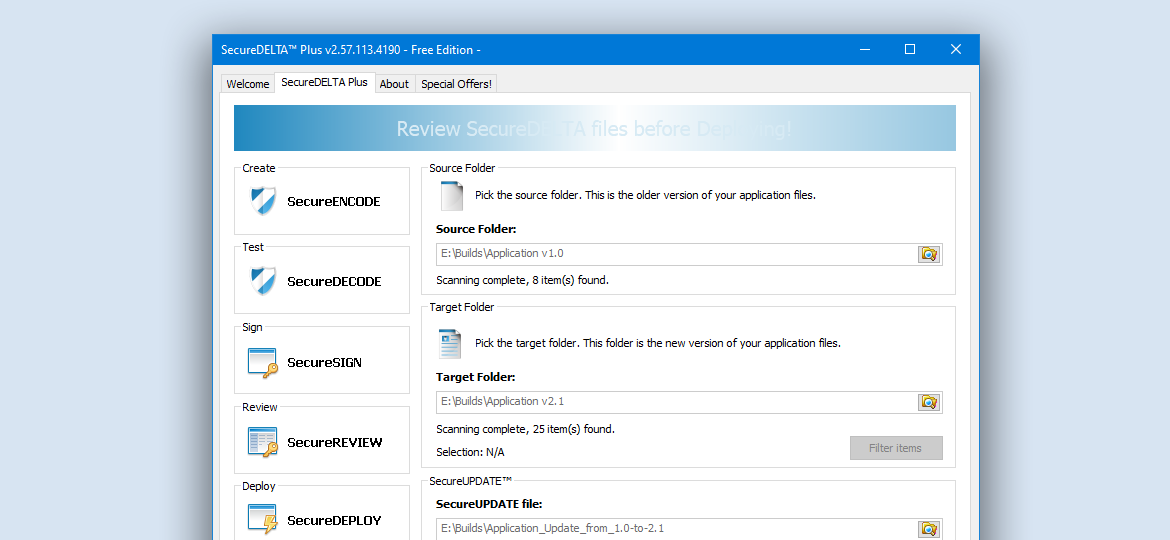Image resolution: width=1170 pixels, height=540 pixels.
Task: Click the SecureSIGN window-key icon
Action: (263, 362)
